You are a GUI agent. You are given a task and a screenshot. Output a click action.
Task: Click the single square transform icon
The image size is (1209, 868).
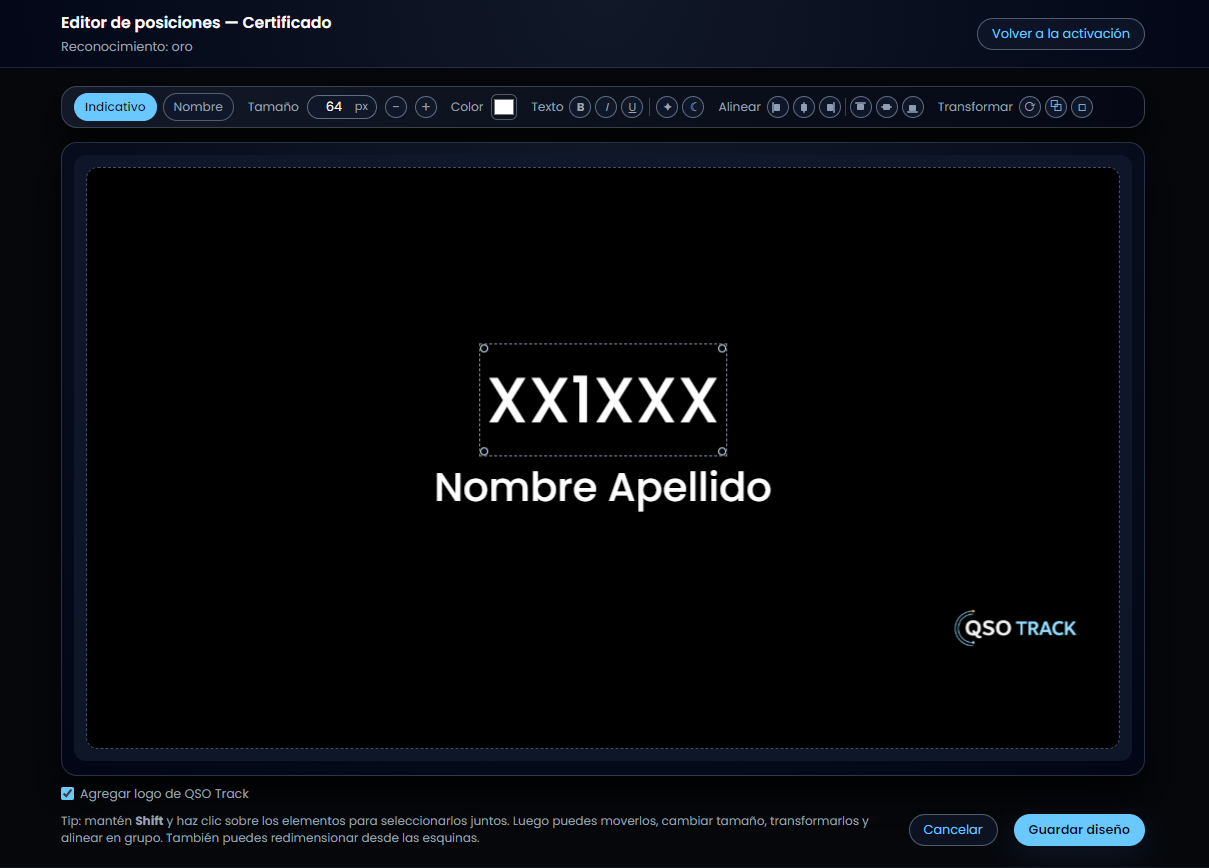[1082, 107]
